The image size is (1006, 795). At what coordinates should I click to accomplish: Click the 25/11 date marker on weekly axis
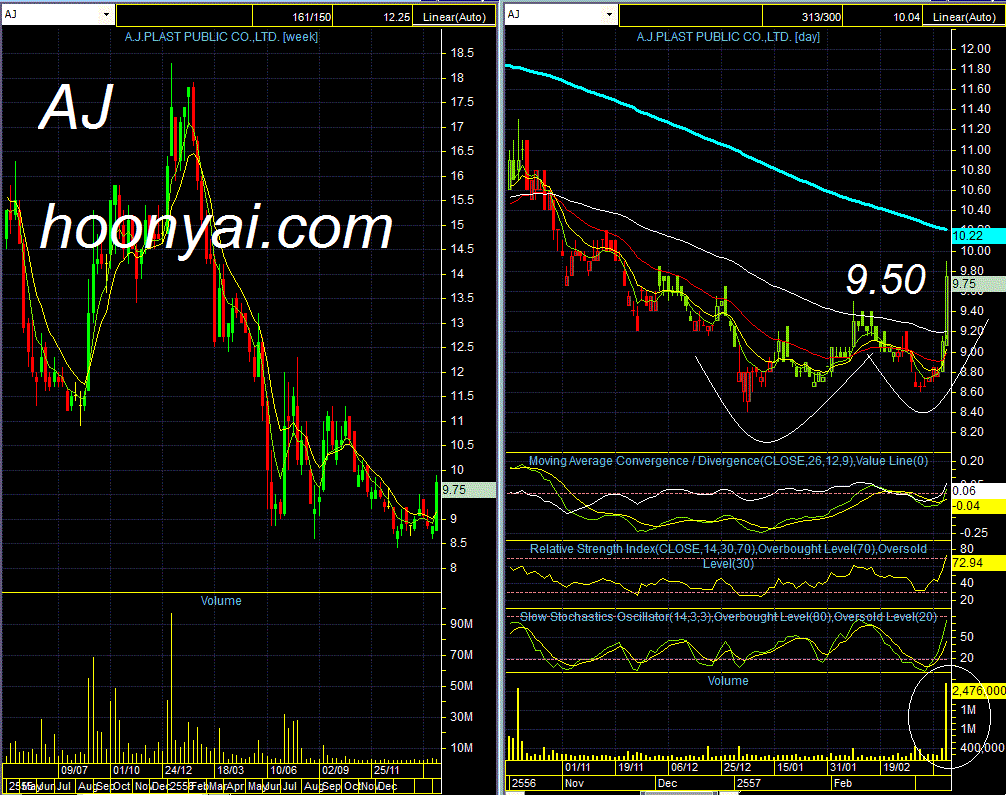tap(386, 770)
